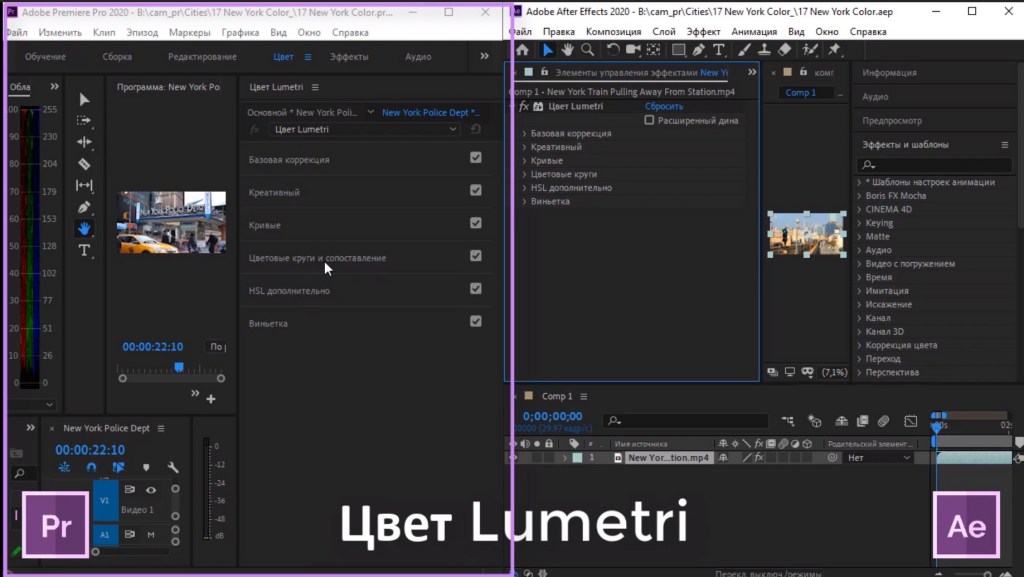Click the New York Police Dept preview thumbnail

pyautogui.click(x=171, y=222)
